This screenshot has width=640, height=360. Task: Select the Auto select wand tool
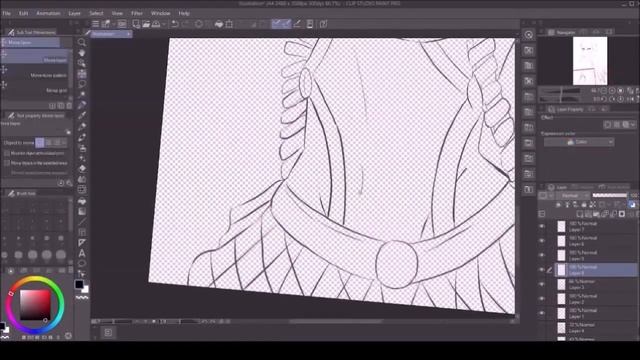82,95
